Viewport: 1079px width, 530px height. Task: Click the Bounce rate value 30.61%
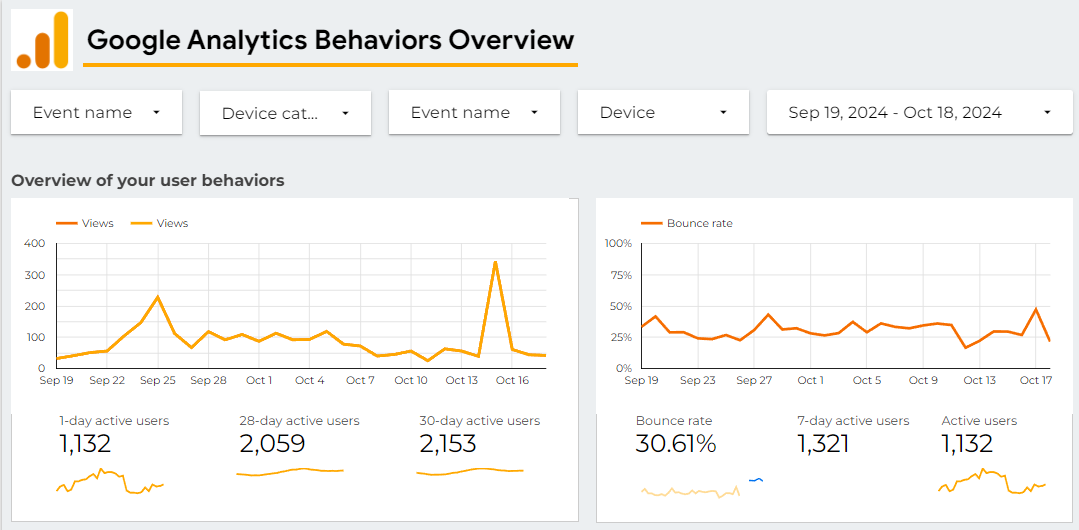tap(676, 444)
